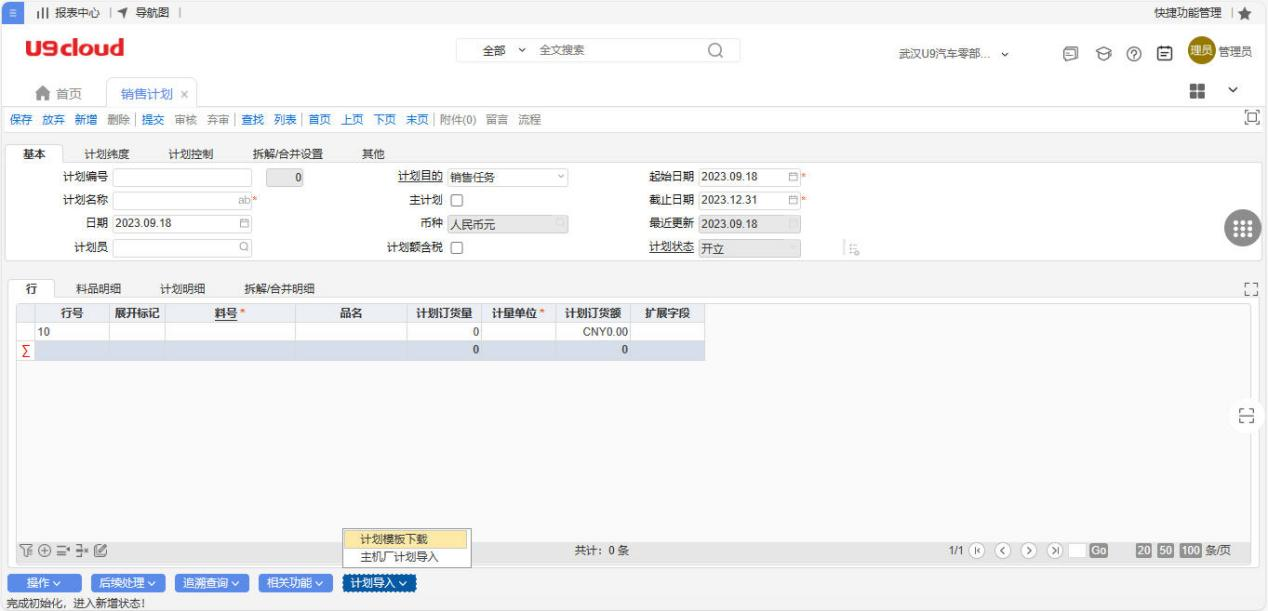The width and height of the screenshot is (1268, 611).
Task: Open the 全部 search scope dropdown
Action: 505,50
